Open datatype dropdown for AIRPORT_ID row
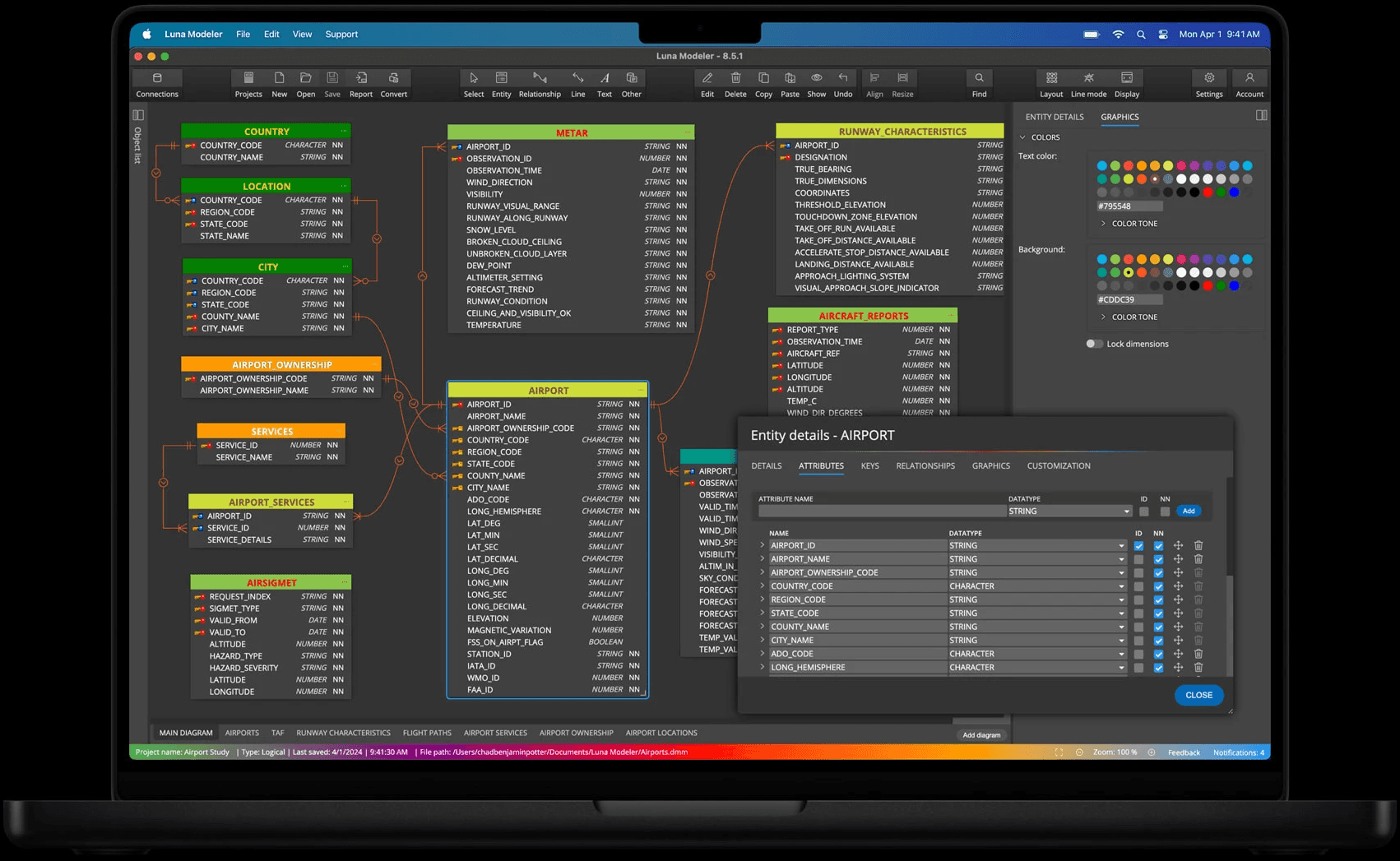This screenshot has width=1400, height=861. (x=1036, y=545)
